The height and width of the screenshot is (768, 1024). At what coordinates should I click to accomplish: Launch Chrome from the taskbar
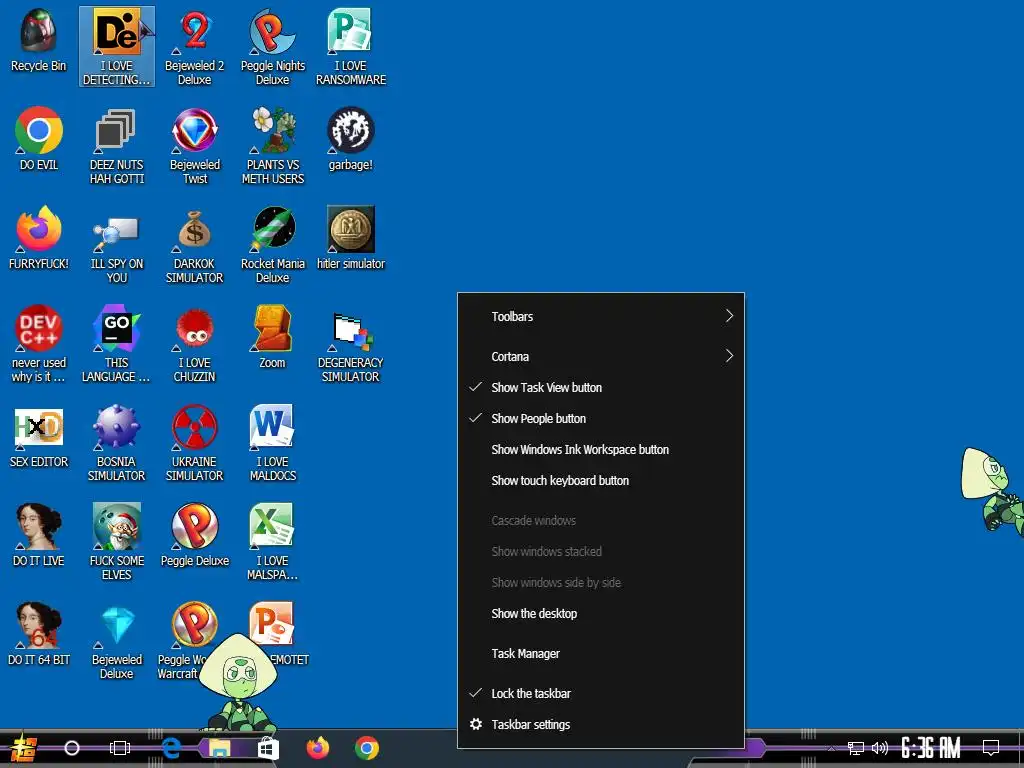(367, 748)
